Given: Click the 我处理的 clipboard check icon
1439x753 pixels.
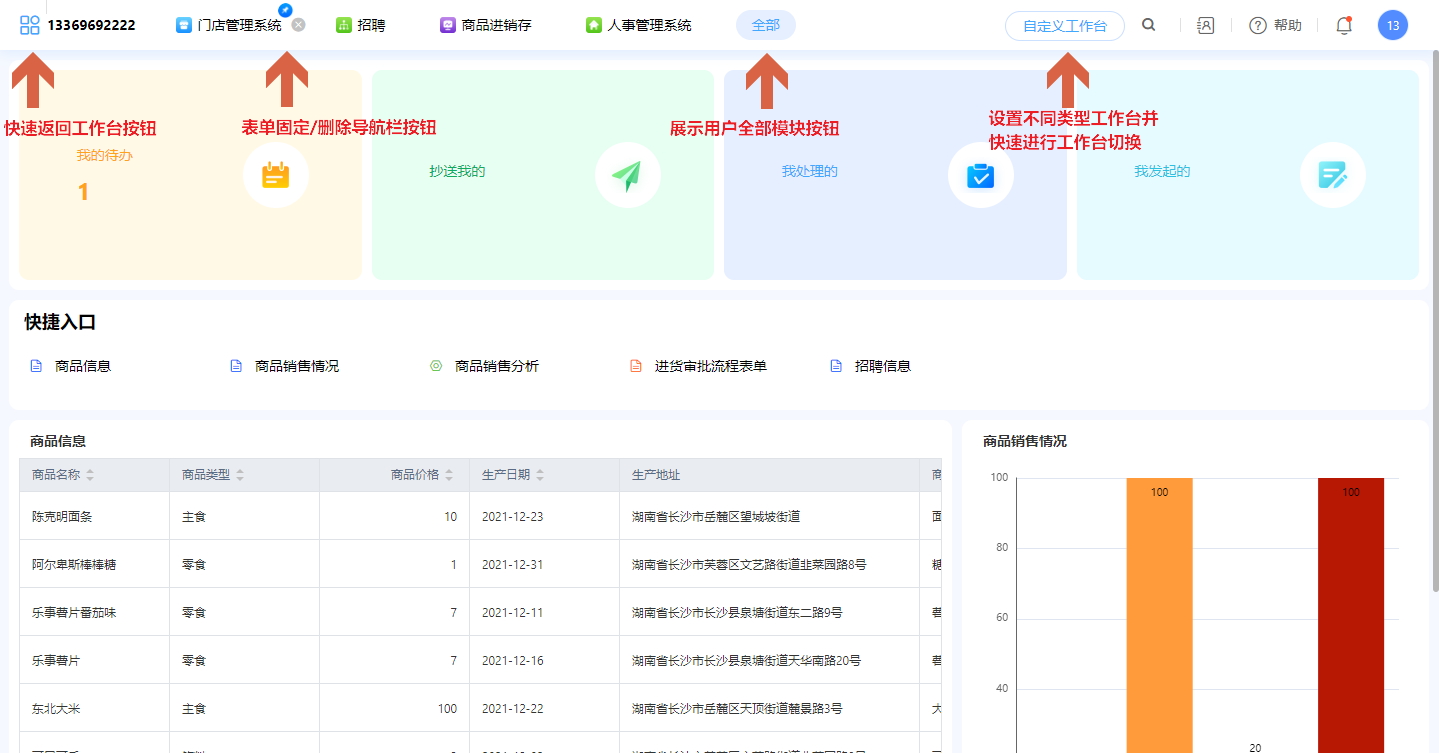Looking at the screenshot, I should pos(980,176).
